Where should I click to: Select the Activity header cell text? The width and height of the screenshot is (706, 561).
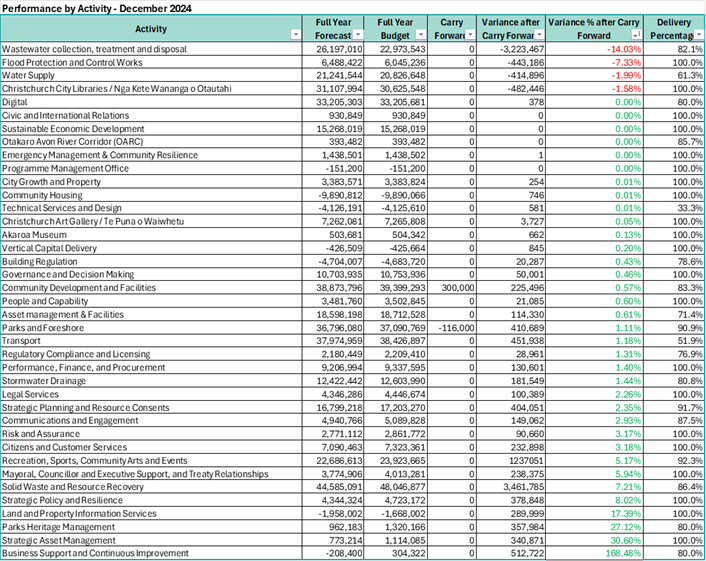pos(150,29)
